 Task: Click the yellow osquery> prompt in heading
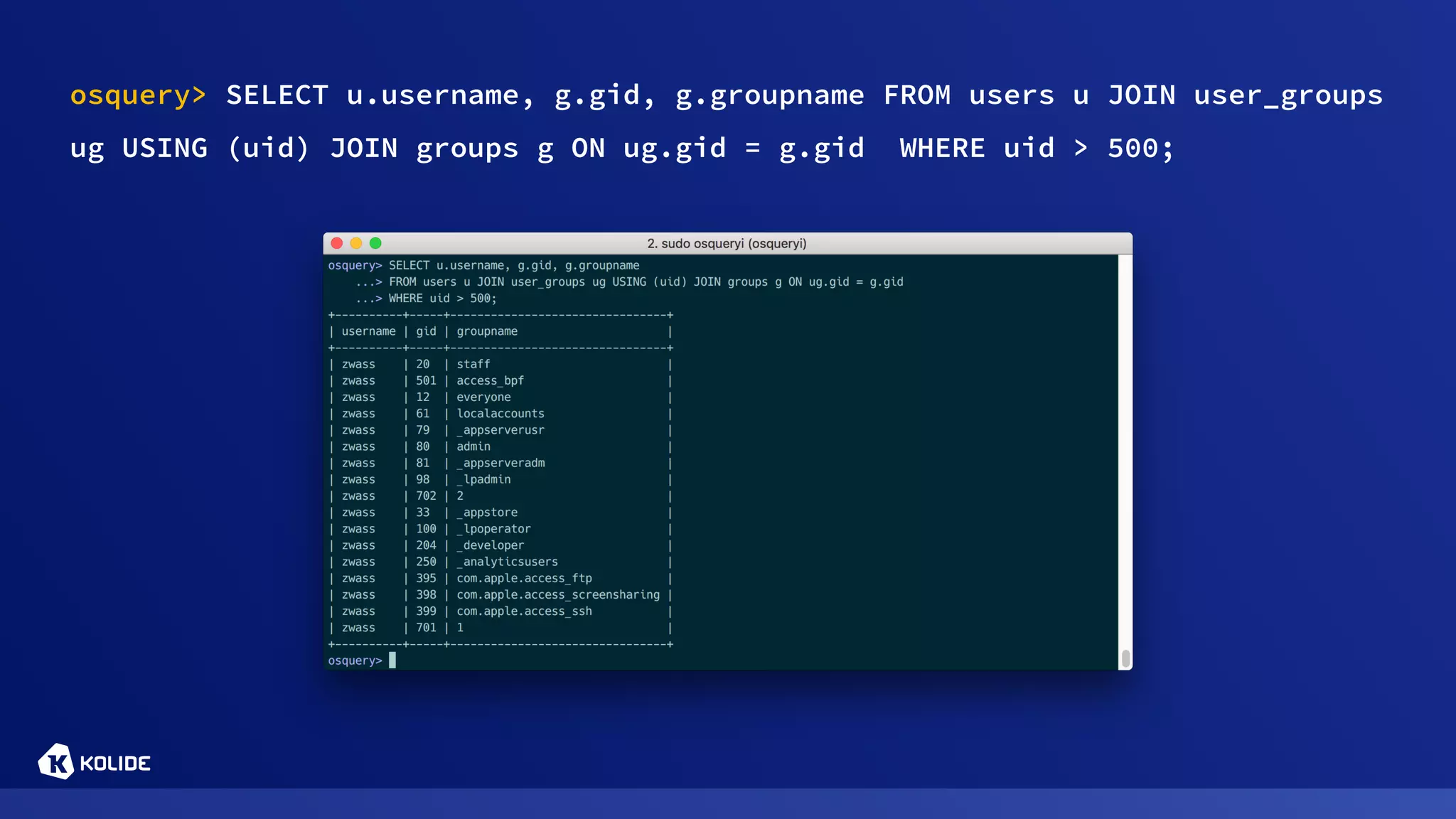point(138,95)
